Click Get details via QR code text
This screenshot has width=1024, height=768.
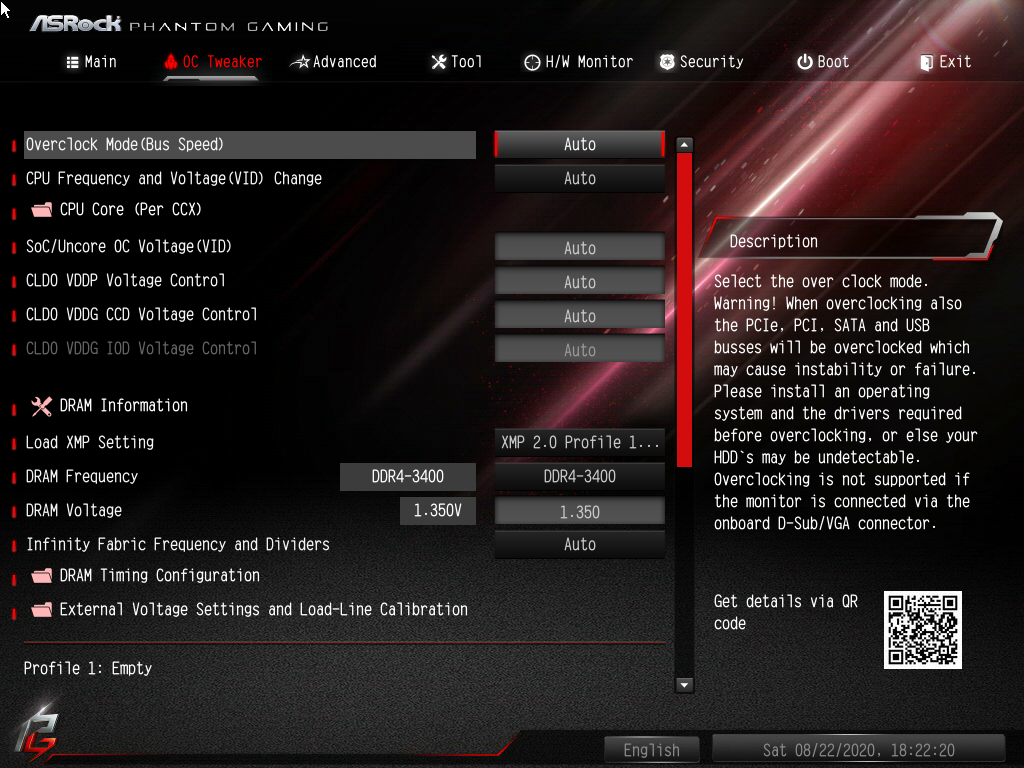point(786,613)
